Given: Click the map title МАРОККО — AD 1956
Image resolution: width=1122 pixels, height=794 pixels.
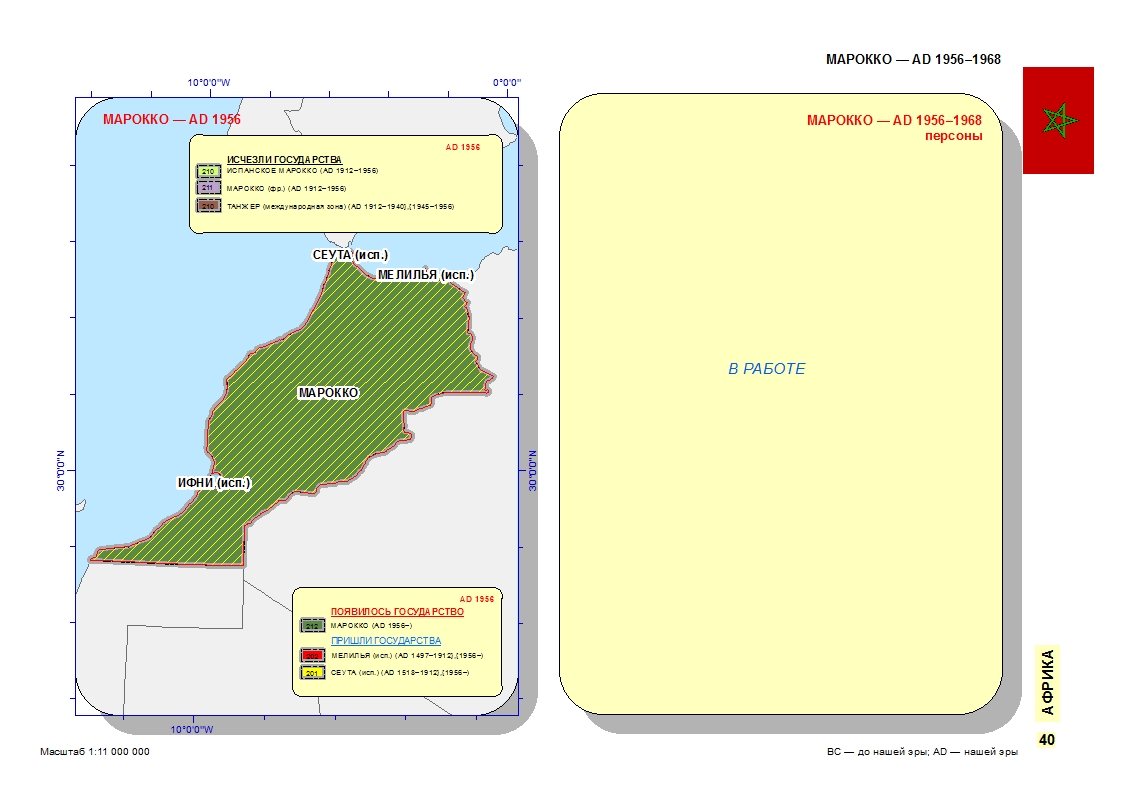Looking at the screenshot, I should tap(172, 119).
